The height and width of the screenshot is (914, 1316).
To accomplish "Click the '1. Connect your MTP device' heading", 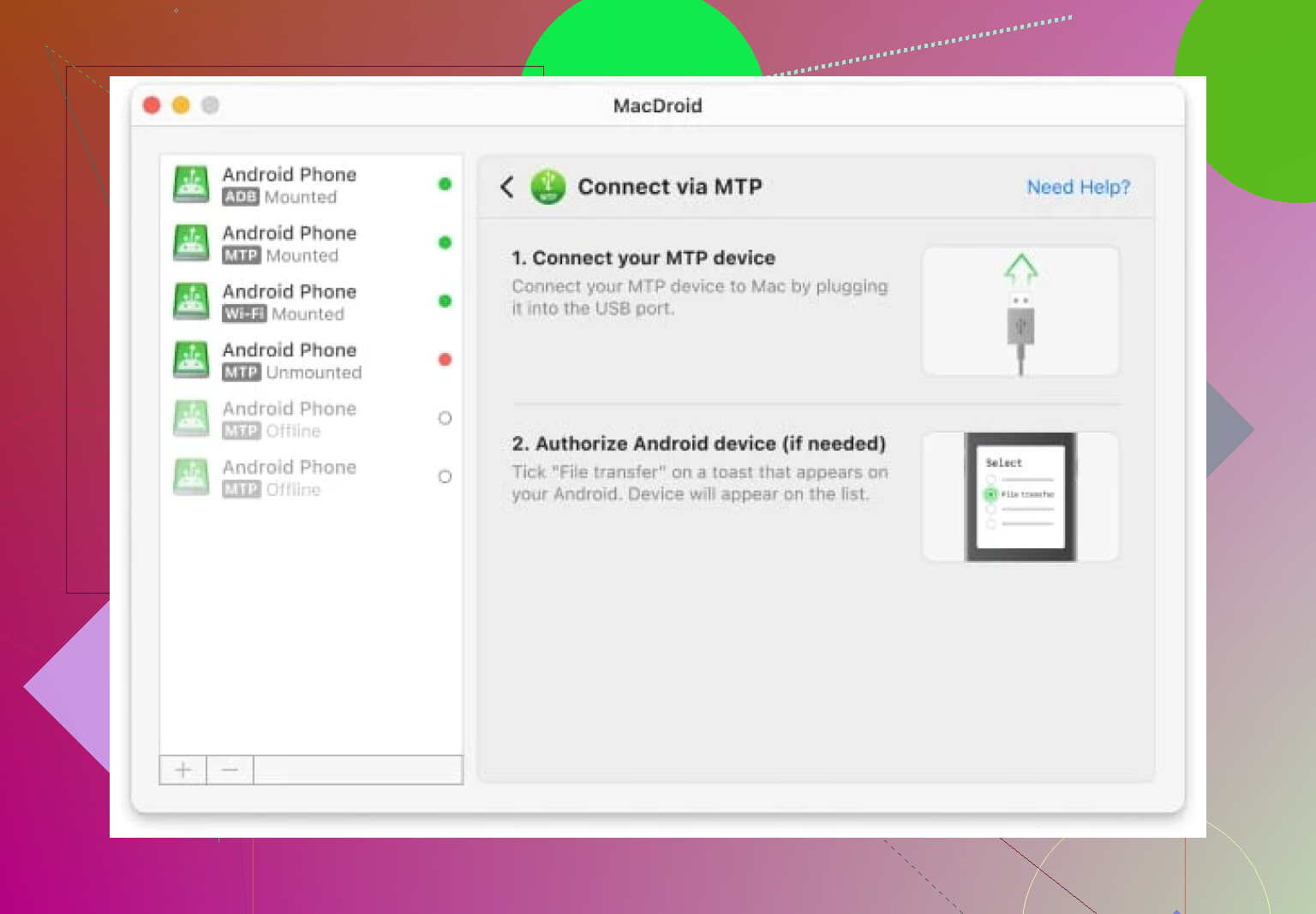I will point(643,258).
